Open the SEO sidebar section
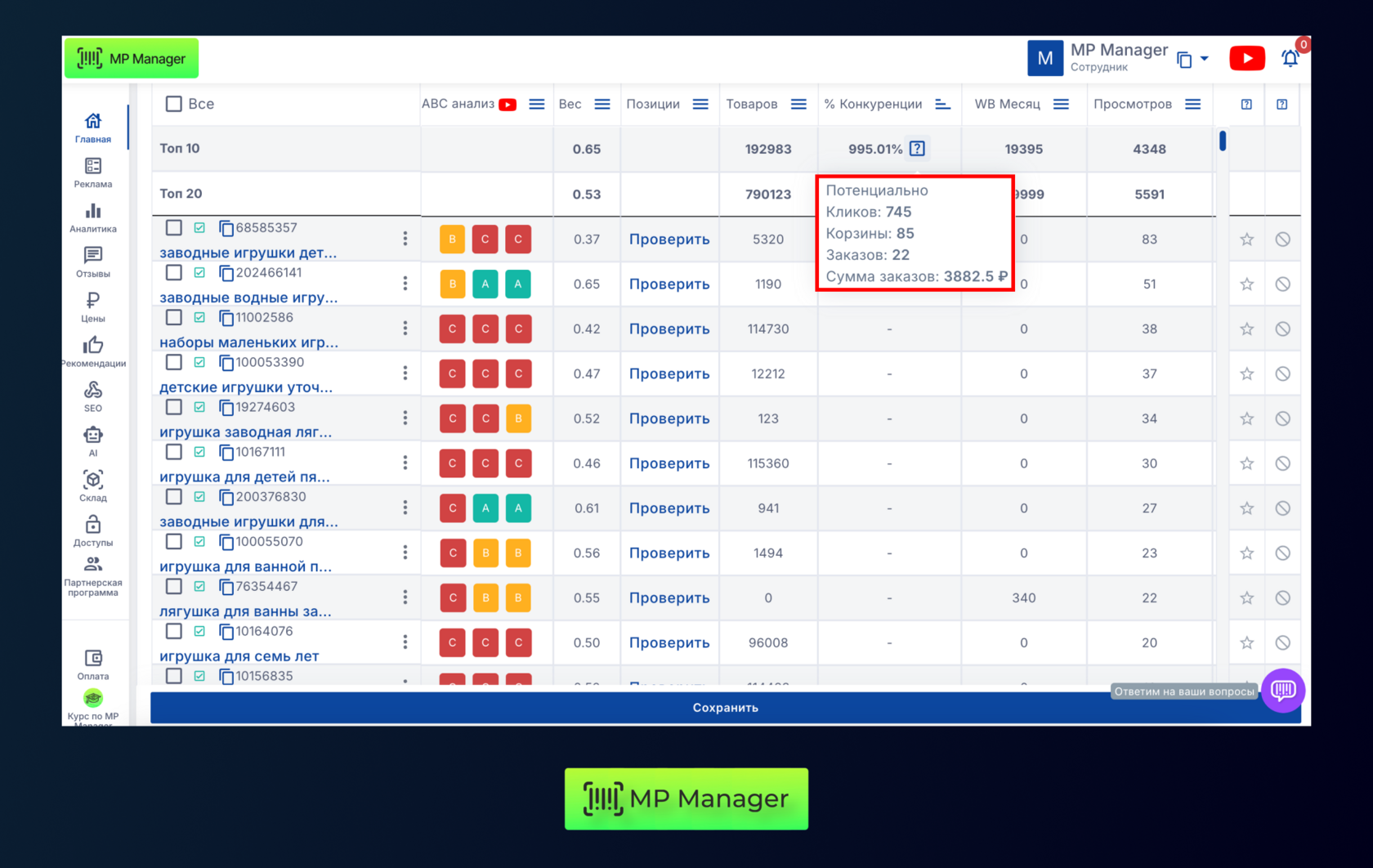This screenshot has height=868, width=1373. pyautogui.click(x=93, y=396)
